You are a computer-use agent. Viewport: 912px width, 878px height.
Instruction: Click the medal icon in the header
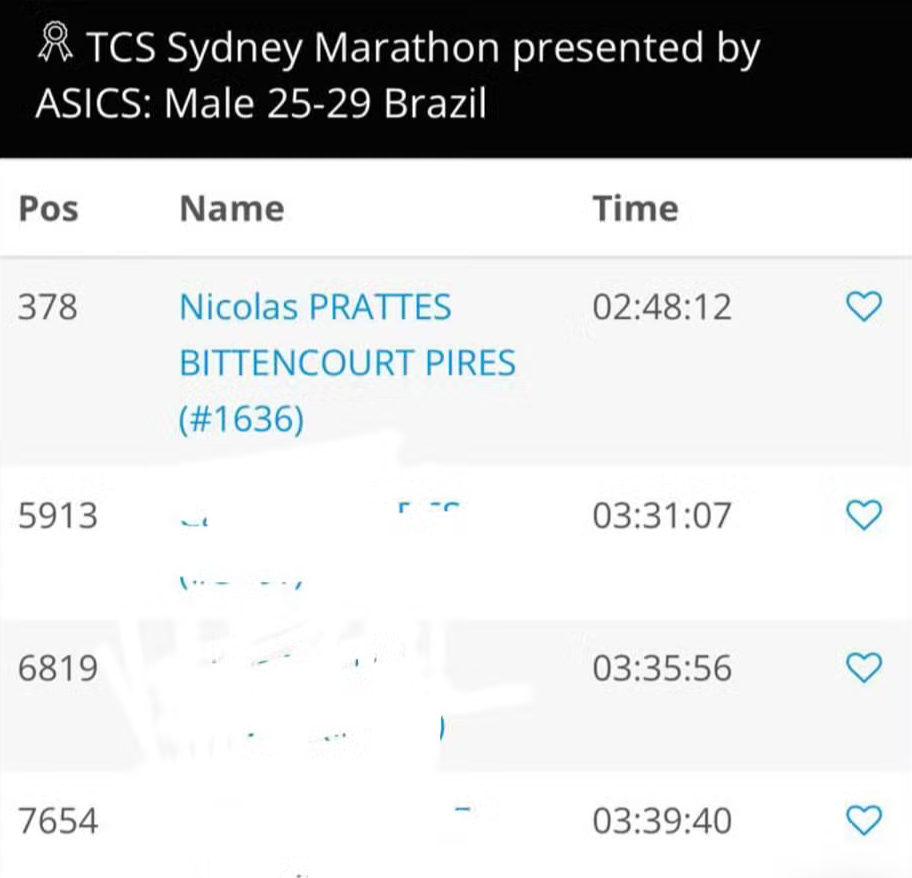[55, 44]
